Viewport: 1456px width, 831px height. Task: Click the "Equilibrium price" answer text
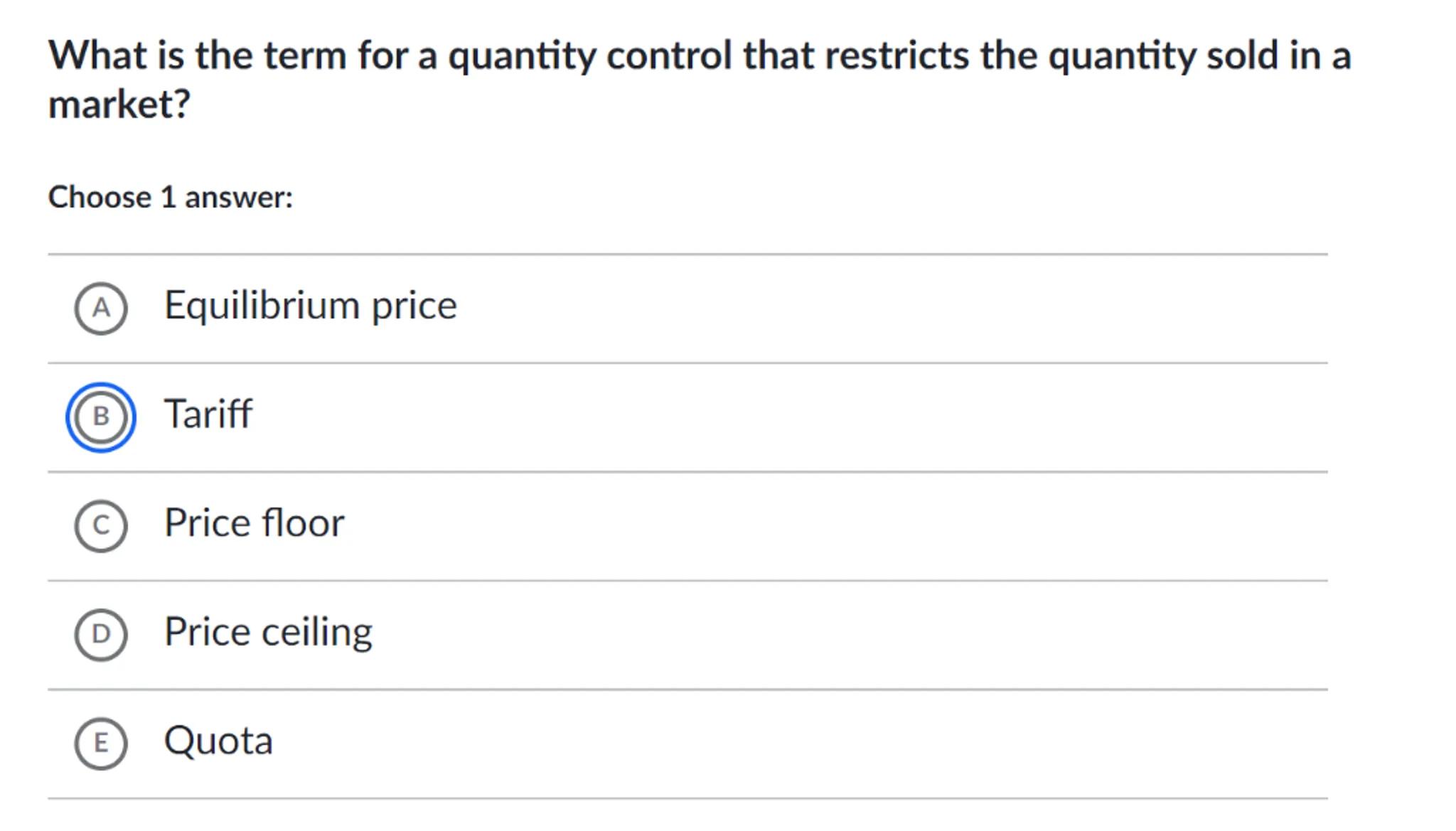[x=310, y=306]
